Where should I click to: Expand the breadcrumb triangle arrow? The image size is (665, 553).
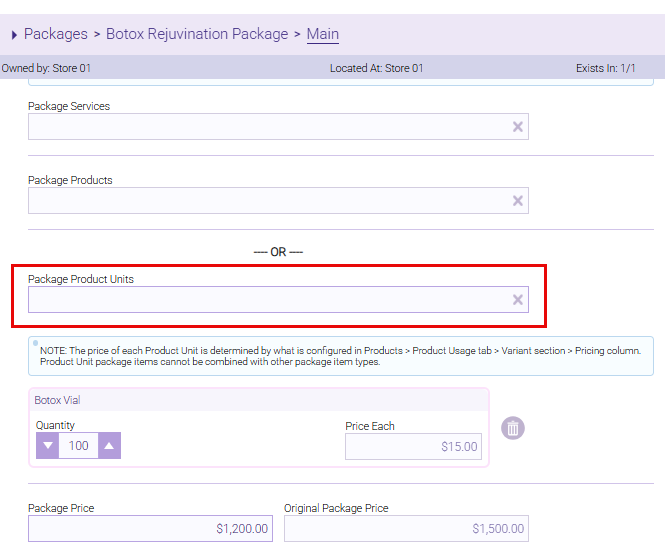click(x=14, y=35)
